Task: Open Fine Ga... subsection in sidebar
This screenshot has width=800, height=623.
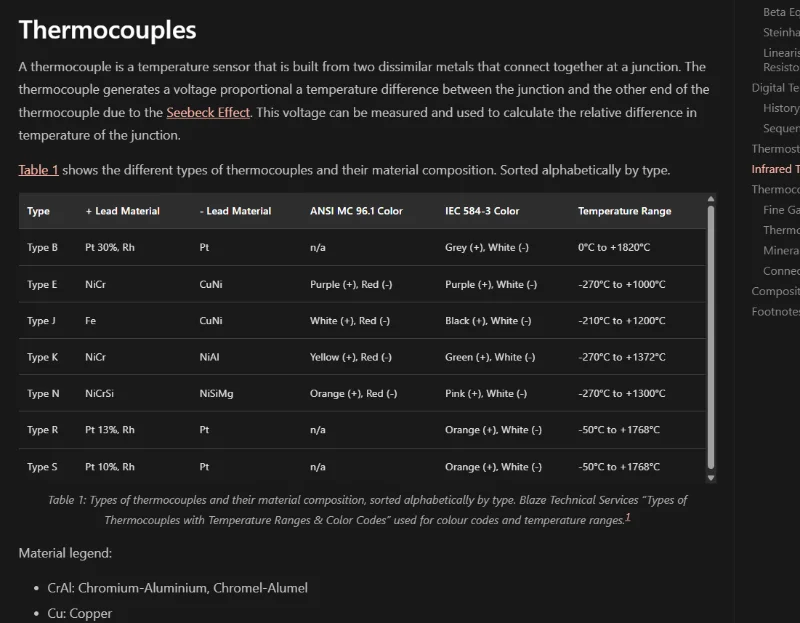Action: pos(781,210)
